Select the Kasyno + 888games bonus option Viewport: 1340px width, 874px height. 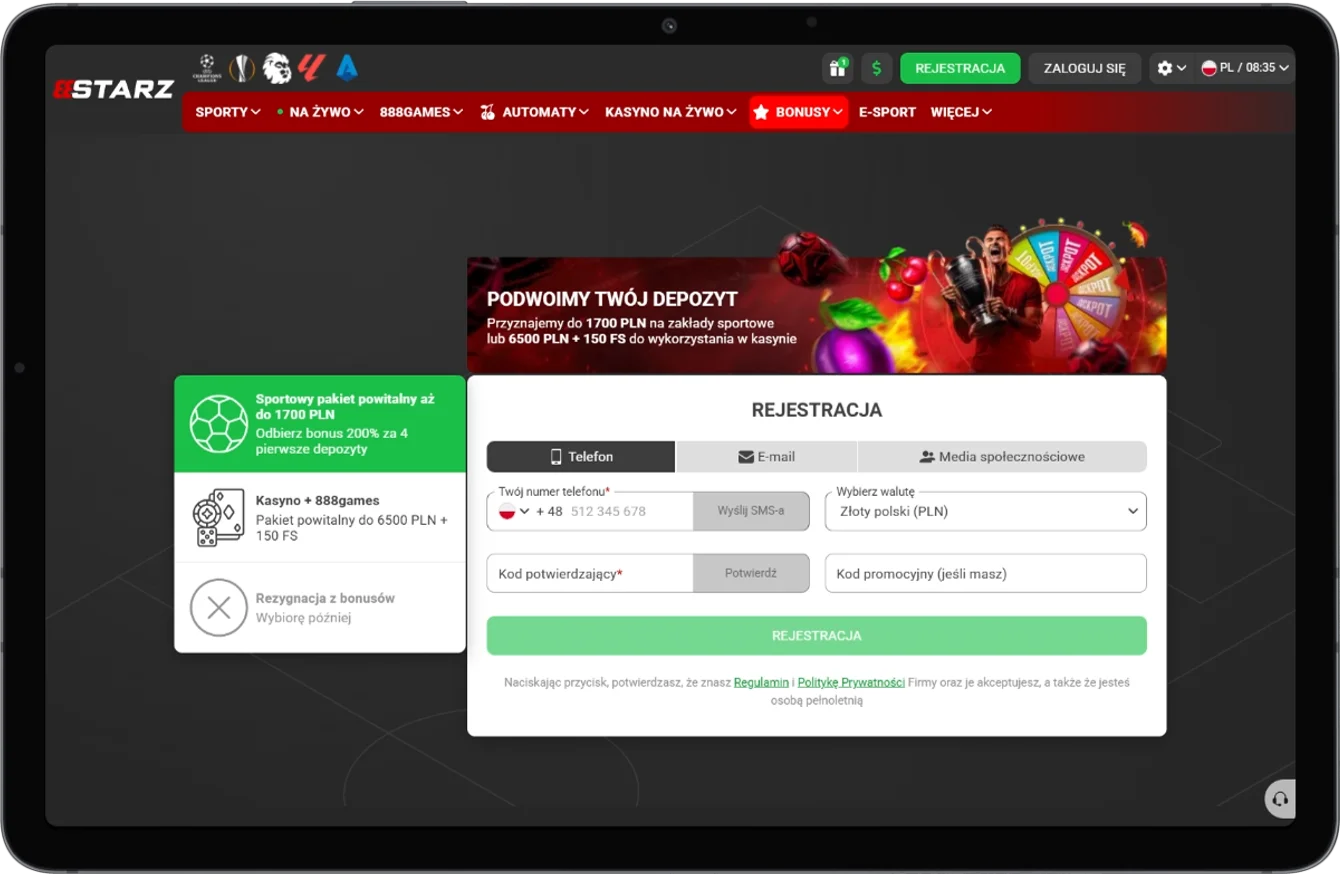point(320,517)
